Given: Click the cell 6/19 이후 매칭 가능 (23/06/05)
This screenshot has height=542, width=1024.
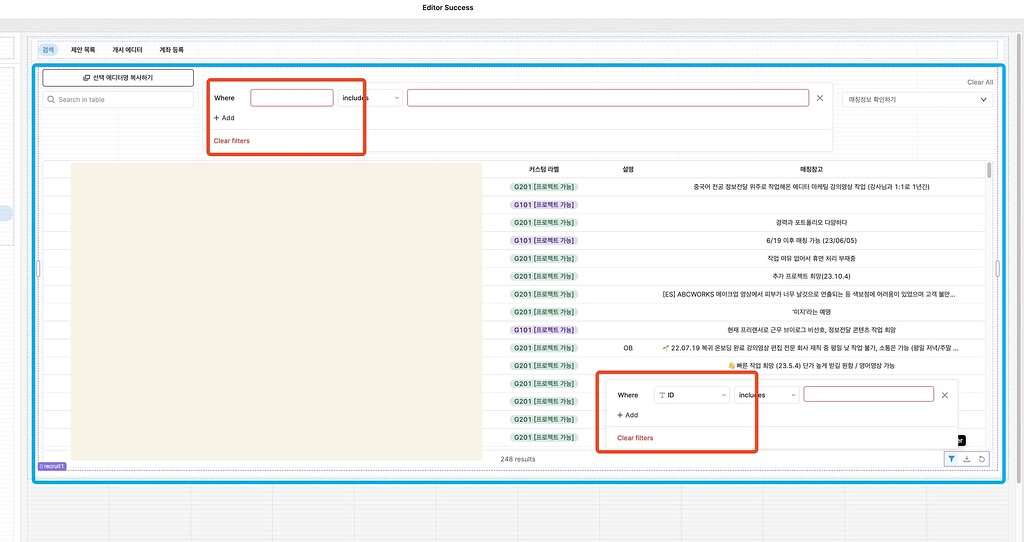Looking at the screenshot, I should [812, 241].
